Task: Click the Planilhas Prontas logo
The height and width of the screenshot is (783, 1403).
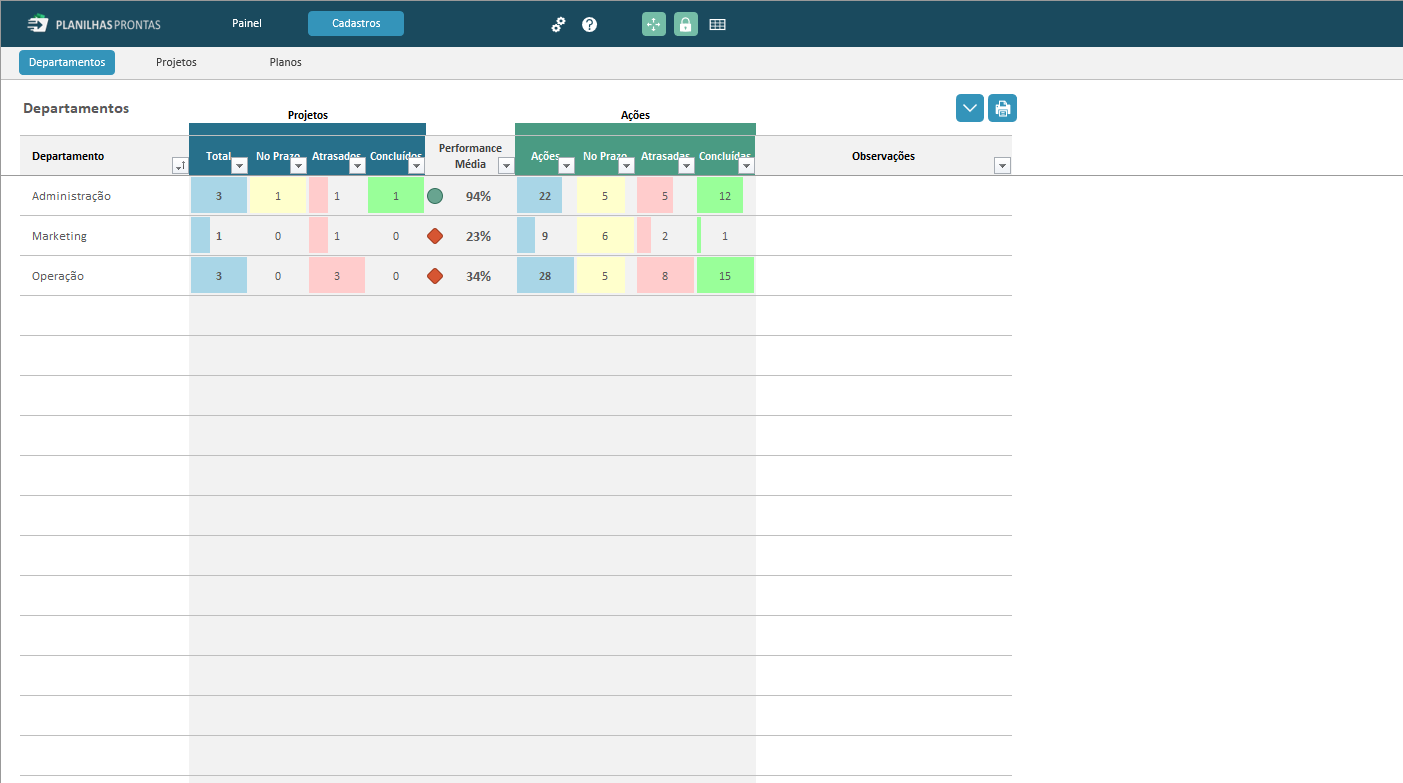Action: coord(94,24)
